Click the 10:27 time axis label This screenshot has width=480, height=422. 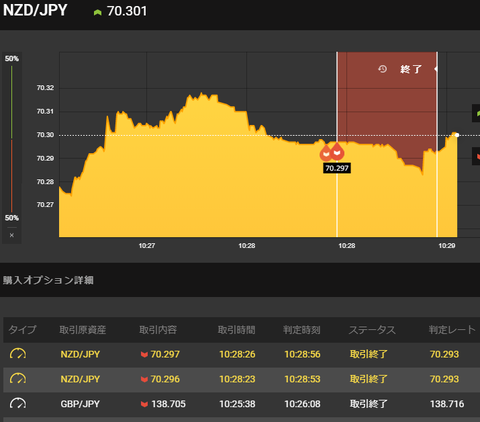[147, 246]
